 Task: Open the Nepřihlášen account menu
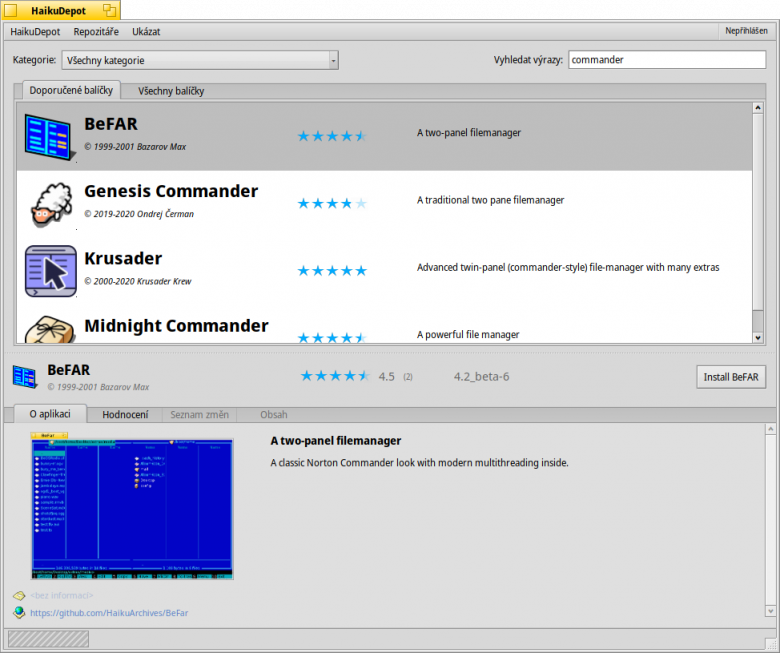tap(746, 31)
